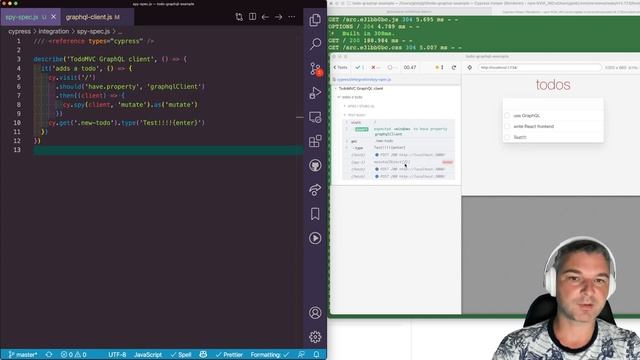This screenshot has height=360, width=640.
Task: Open the Manage gear menu
Action: click(x=315, y=337)
